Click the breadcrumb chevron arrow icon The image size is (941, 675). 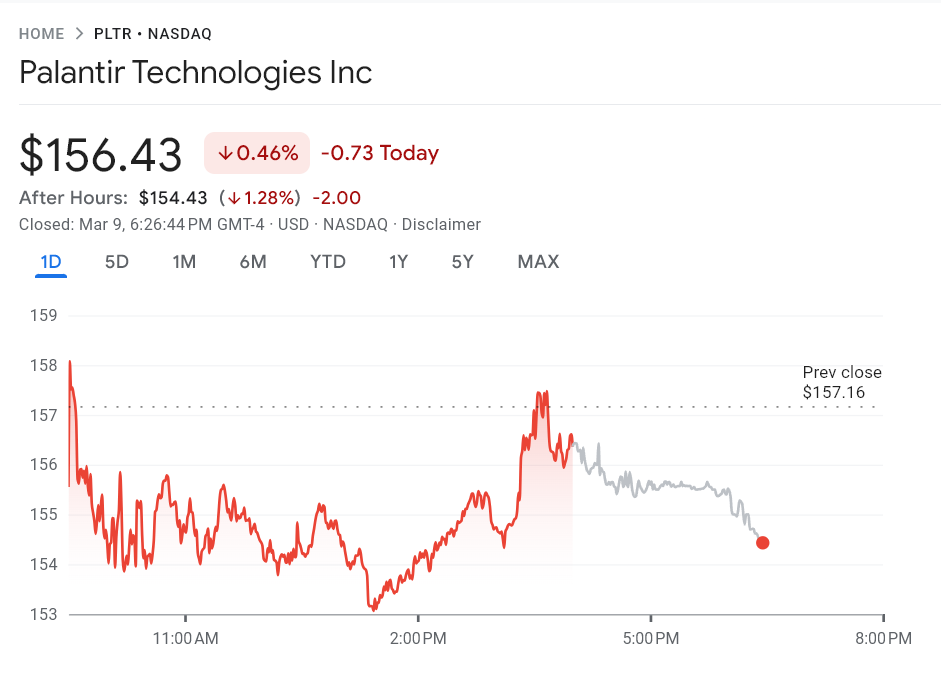pyautogui.click(x=79, y=34)
